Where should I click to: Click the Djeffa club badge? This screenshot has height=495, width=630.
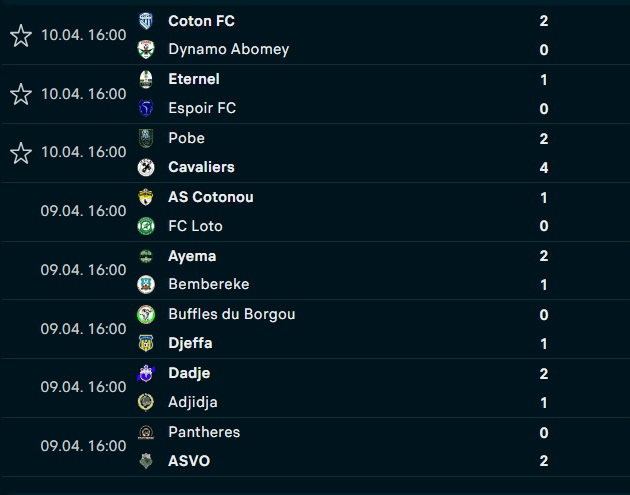pyautogui.click(x=147, y=343)
